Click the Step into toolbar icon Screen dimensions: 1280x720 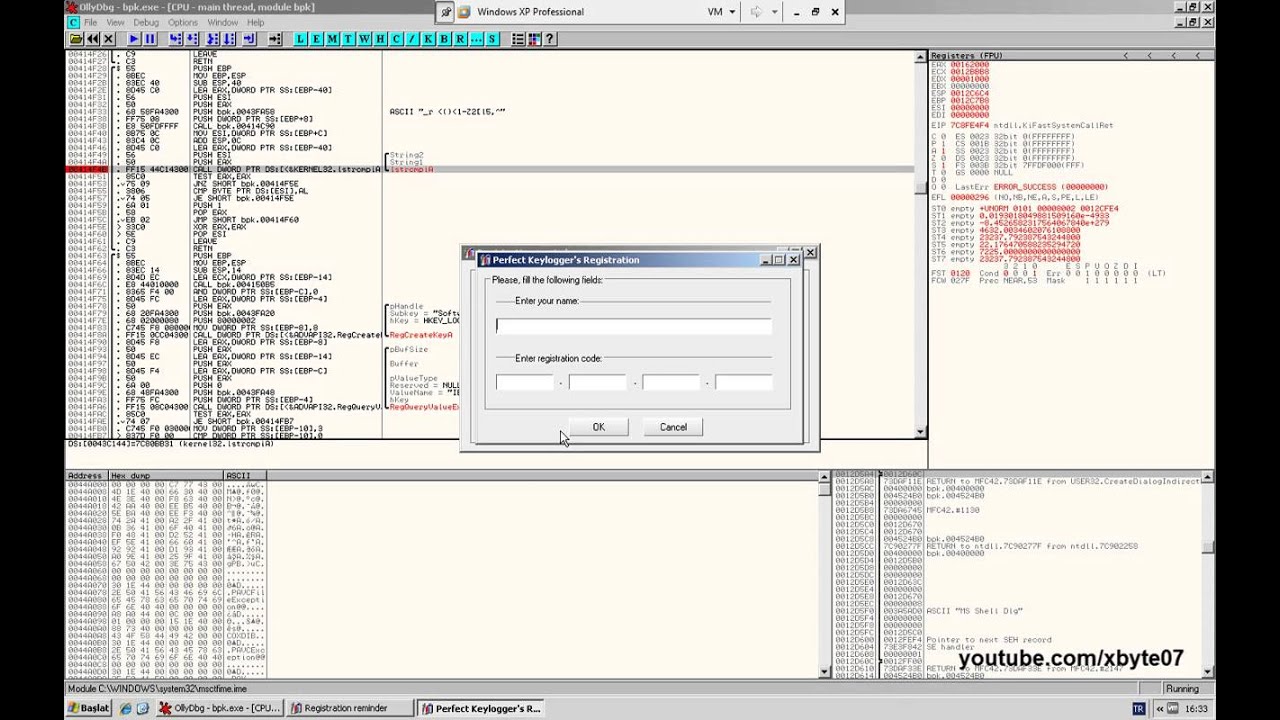point(175,39)
